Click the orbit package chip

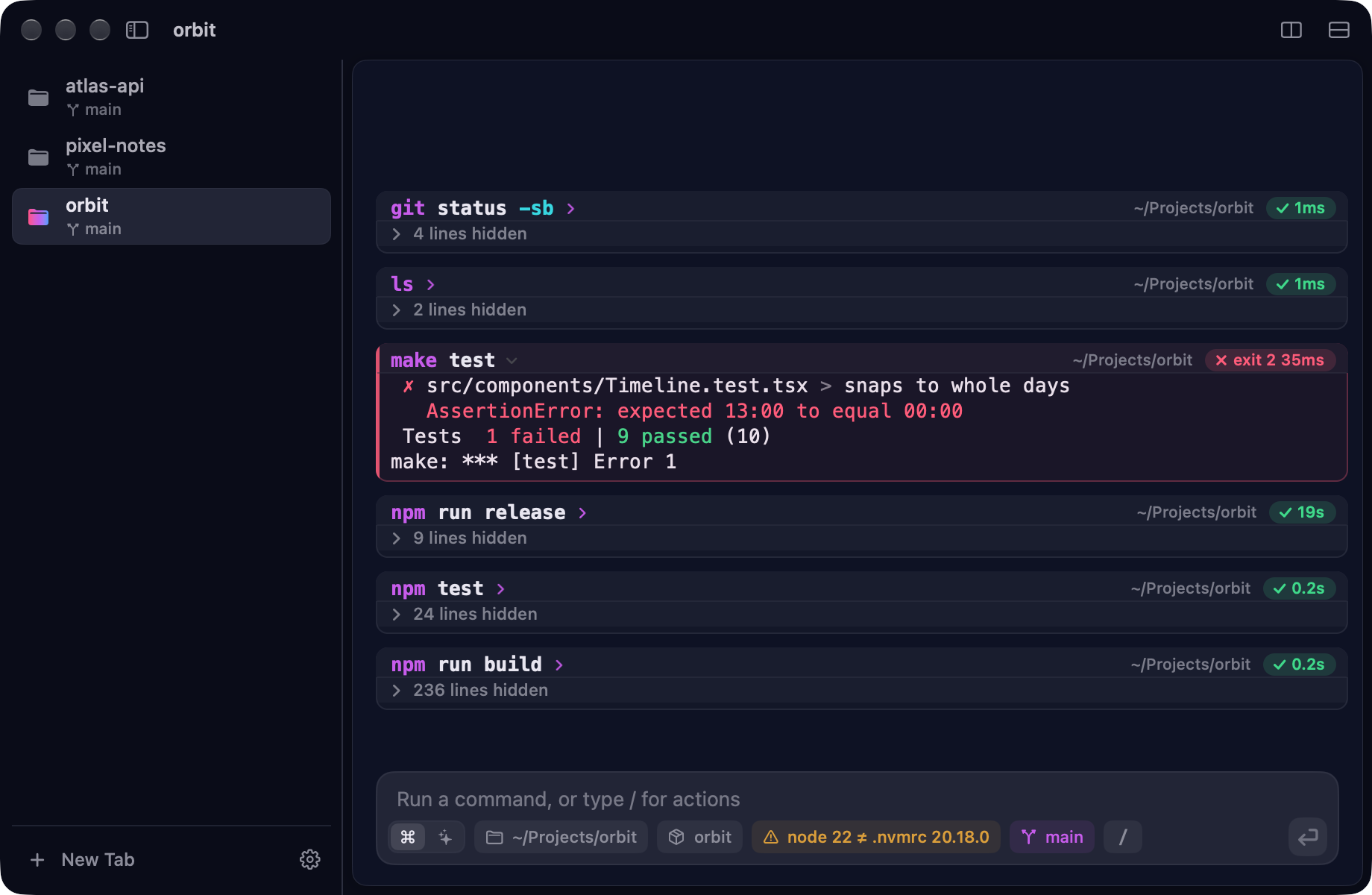pos(699,837)
